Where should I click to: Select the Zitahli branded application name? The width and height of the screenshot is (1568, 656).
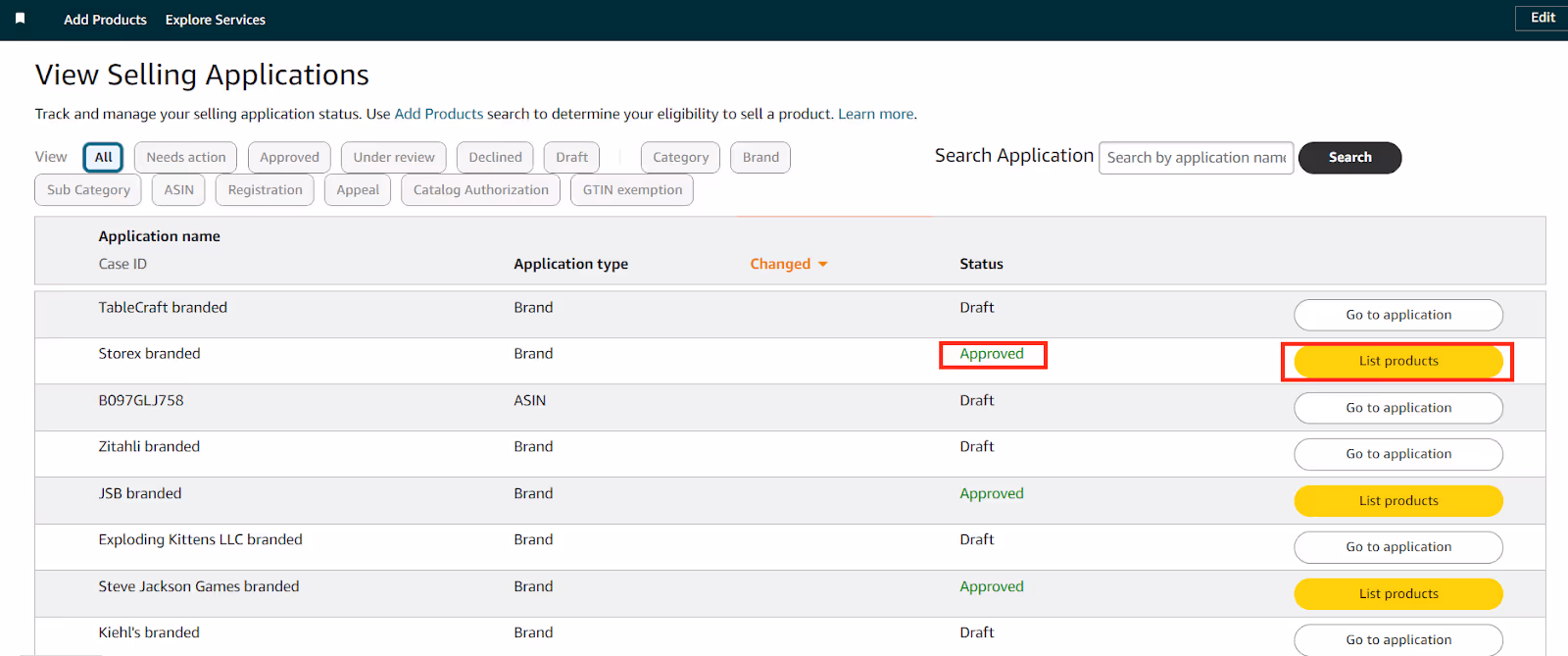click(149, 446)
